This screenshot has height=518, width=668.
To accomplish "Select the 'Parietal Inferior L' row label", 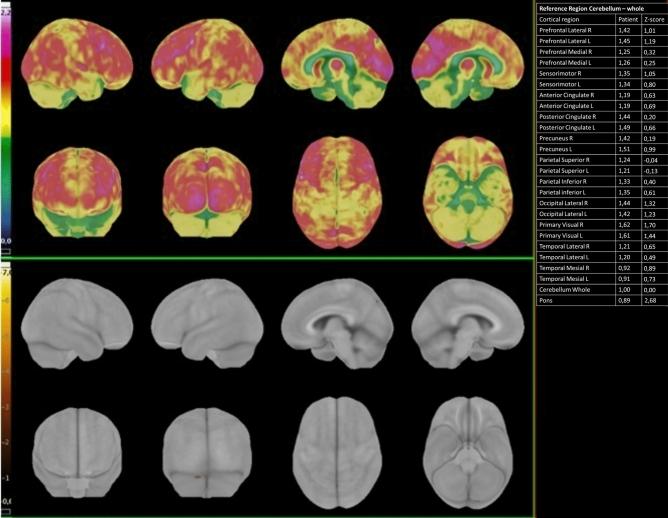I will [x=562, y=193].
